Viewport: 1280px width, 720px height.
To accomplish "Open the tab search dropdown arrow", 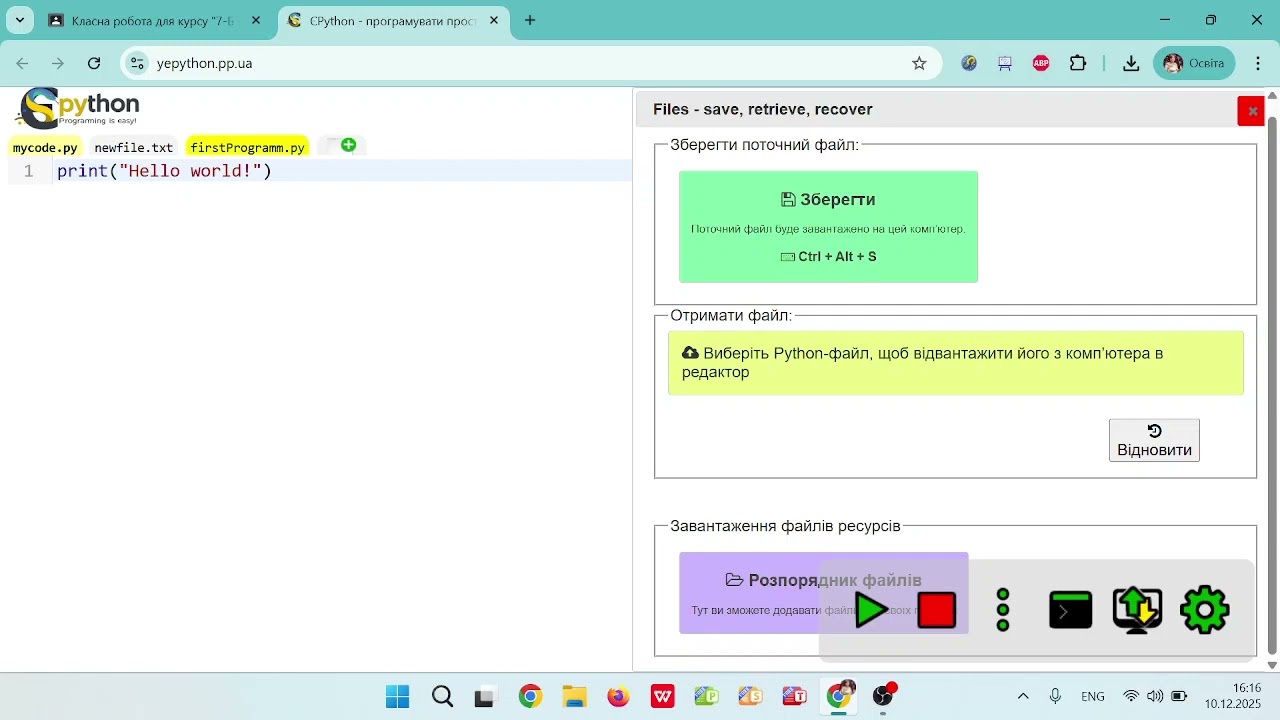I will pyautogui.click(x=19, y=20).
